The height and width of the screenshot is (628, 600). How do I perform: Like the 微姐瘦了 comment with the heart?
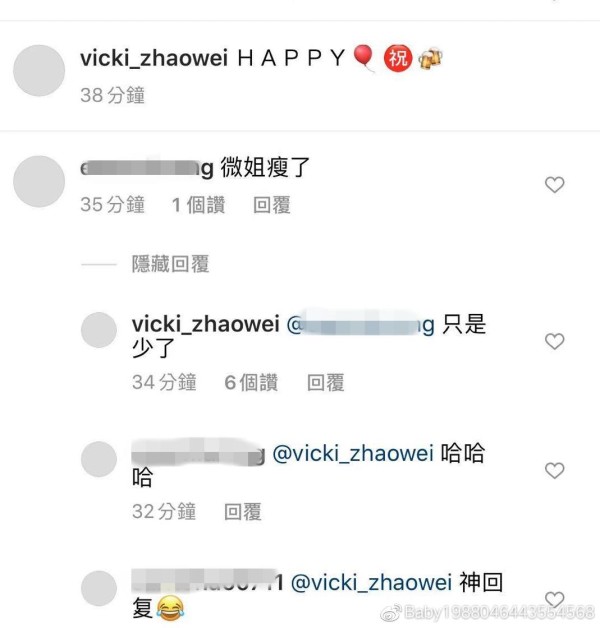554,185
